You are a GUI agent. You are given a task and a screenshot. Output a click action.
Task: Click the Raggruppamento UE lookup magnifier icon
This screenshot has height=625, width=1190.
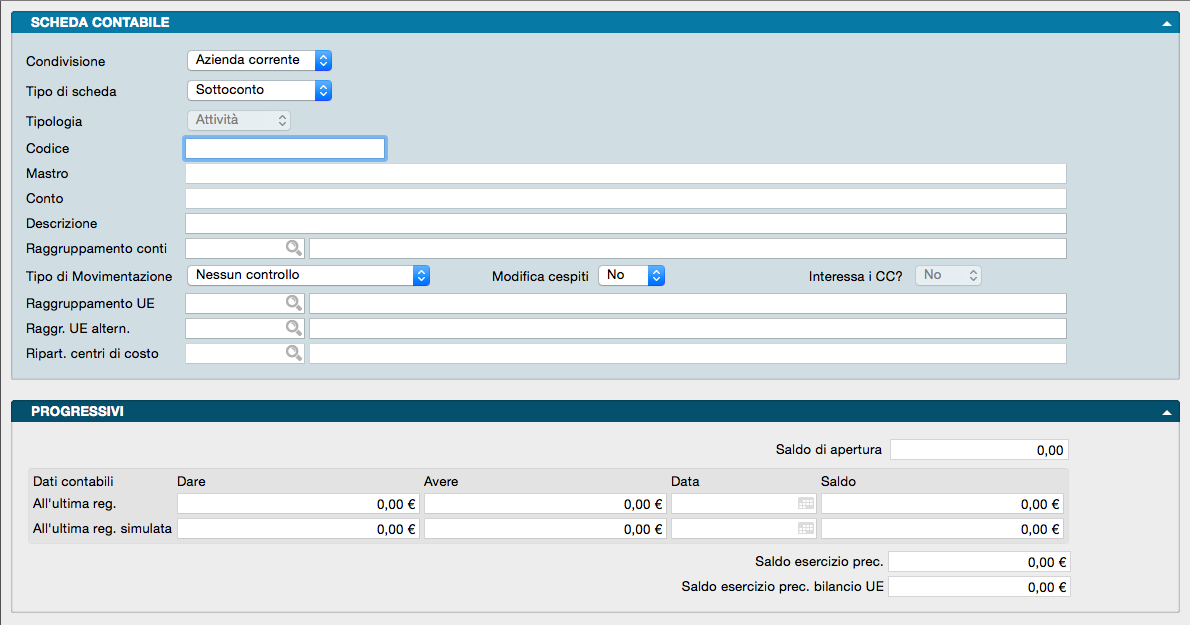pyautogui.click(x=294, y=302)
